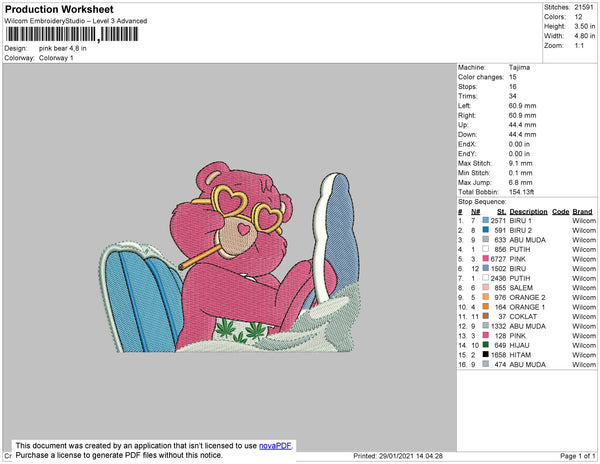Viewport: 600px width, 464px height.
Task: Click the ORANGE 1 color swatch
Action: [x=486, y=306]
